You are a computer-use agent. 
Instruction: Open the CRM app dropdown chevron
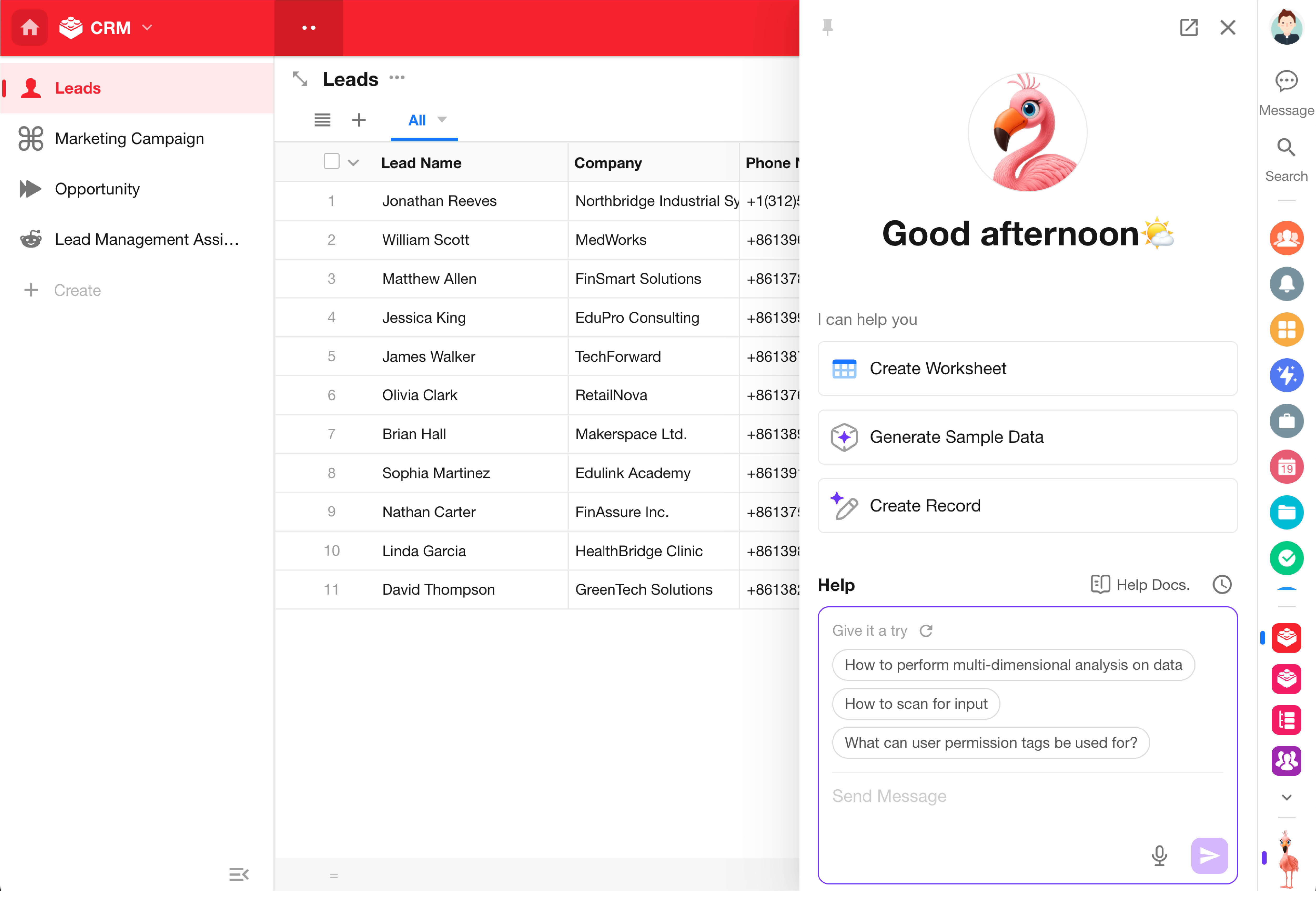coord(147,27)
